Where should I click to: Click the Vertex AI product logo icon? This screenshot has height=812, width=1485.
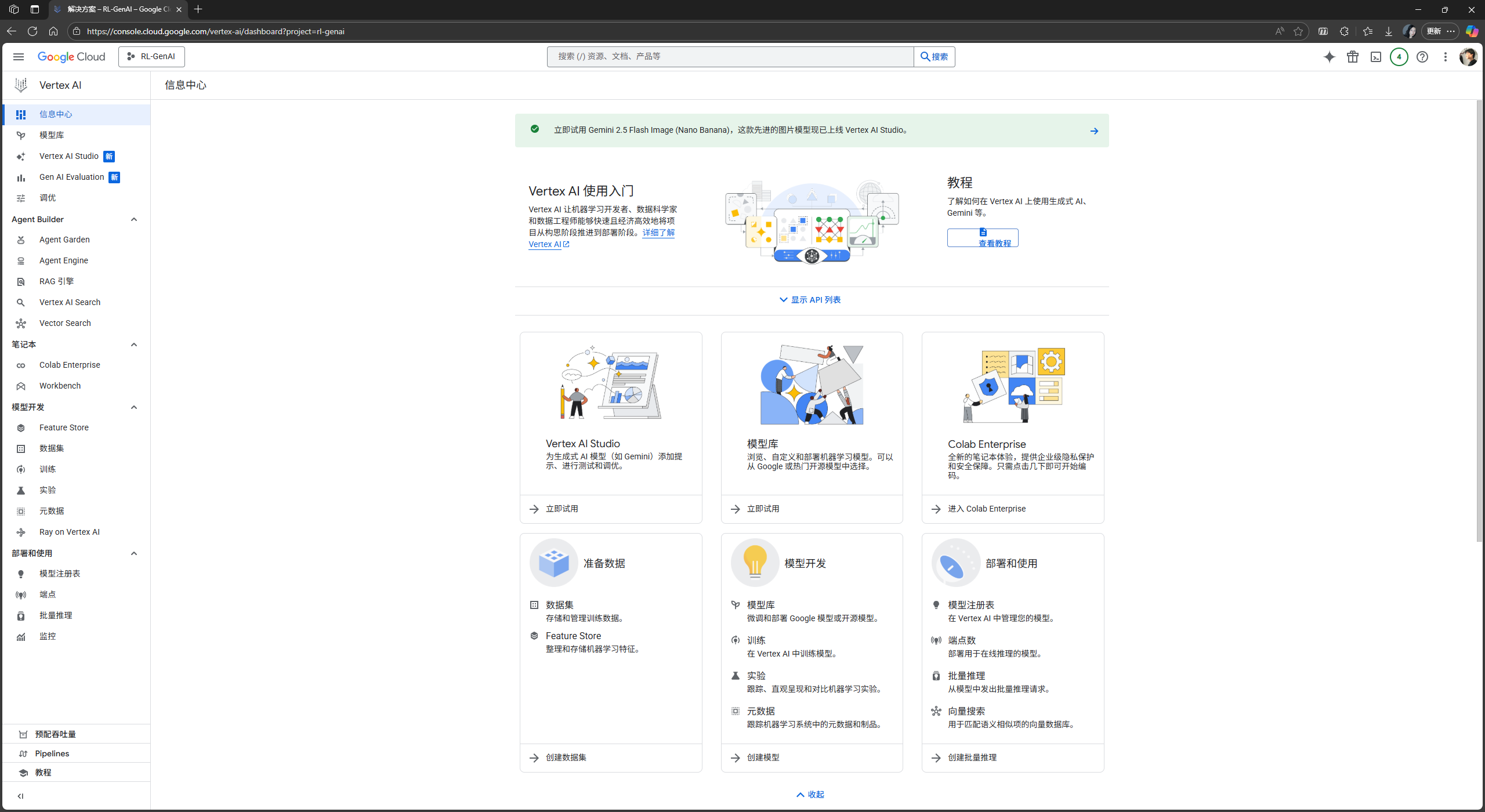(x=21, y=85)
